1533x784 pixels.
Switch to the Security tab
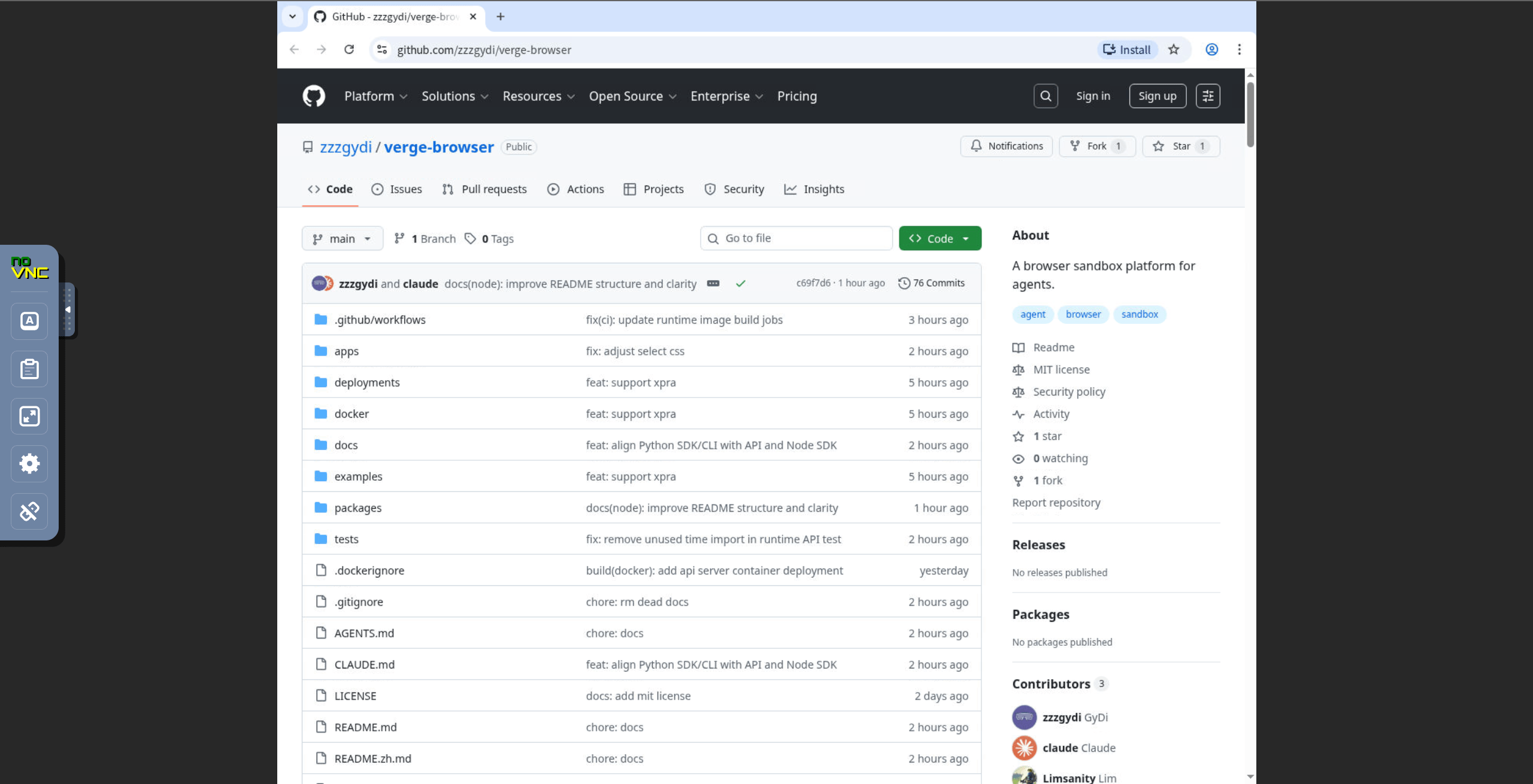[x=734, y=189]
